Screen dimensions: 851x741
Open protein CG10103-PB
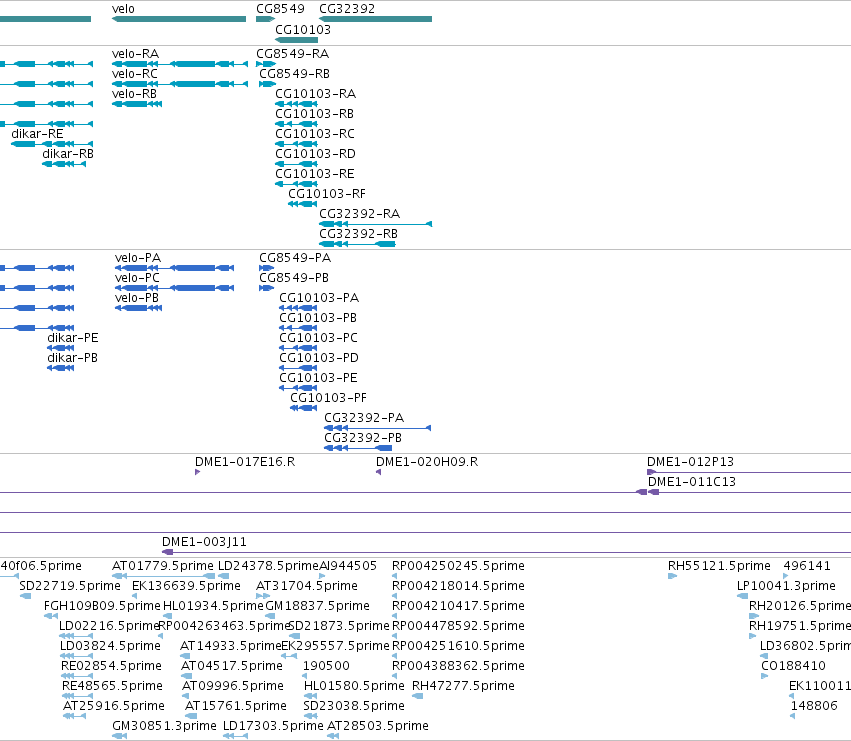pyautogui.click(x=318, y=318)
